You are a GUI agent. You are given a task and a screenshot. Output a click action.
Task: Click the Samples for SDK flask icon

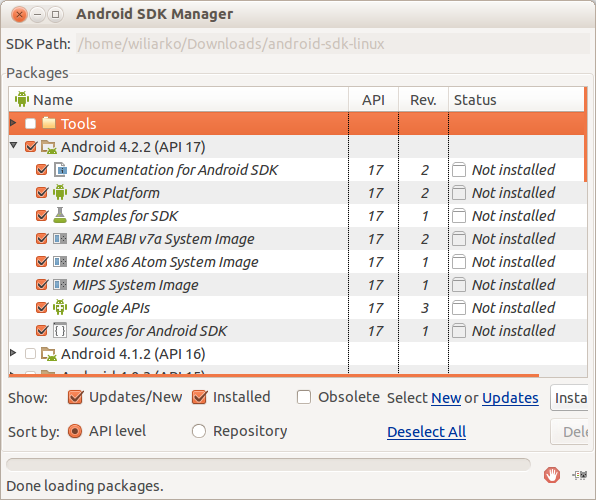60,216
